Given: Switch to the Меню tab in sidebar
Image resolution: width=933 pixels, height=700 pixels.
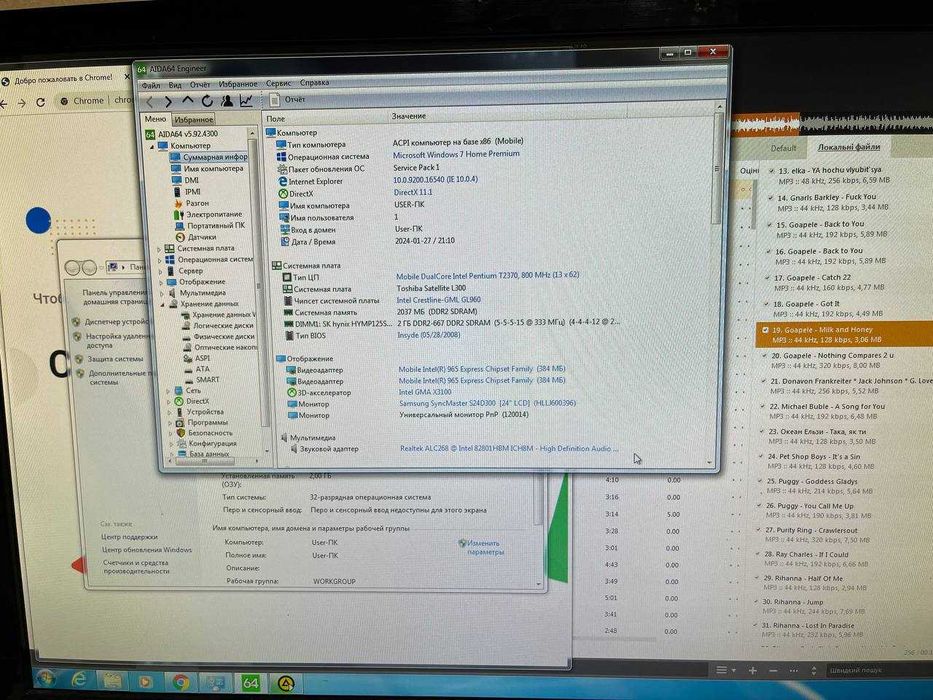Looking at the screenshot, I should 156,119.
